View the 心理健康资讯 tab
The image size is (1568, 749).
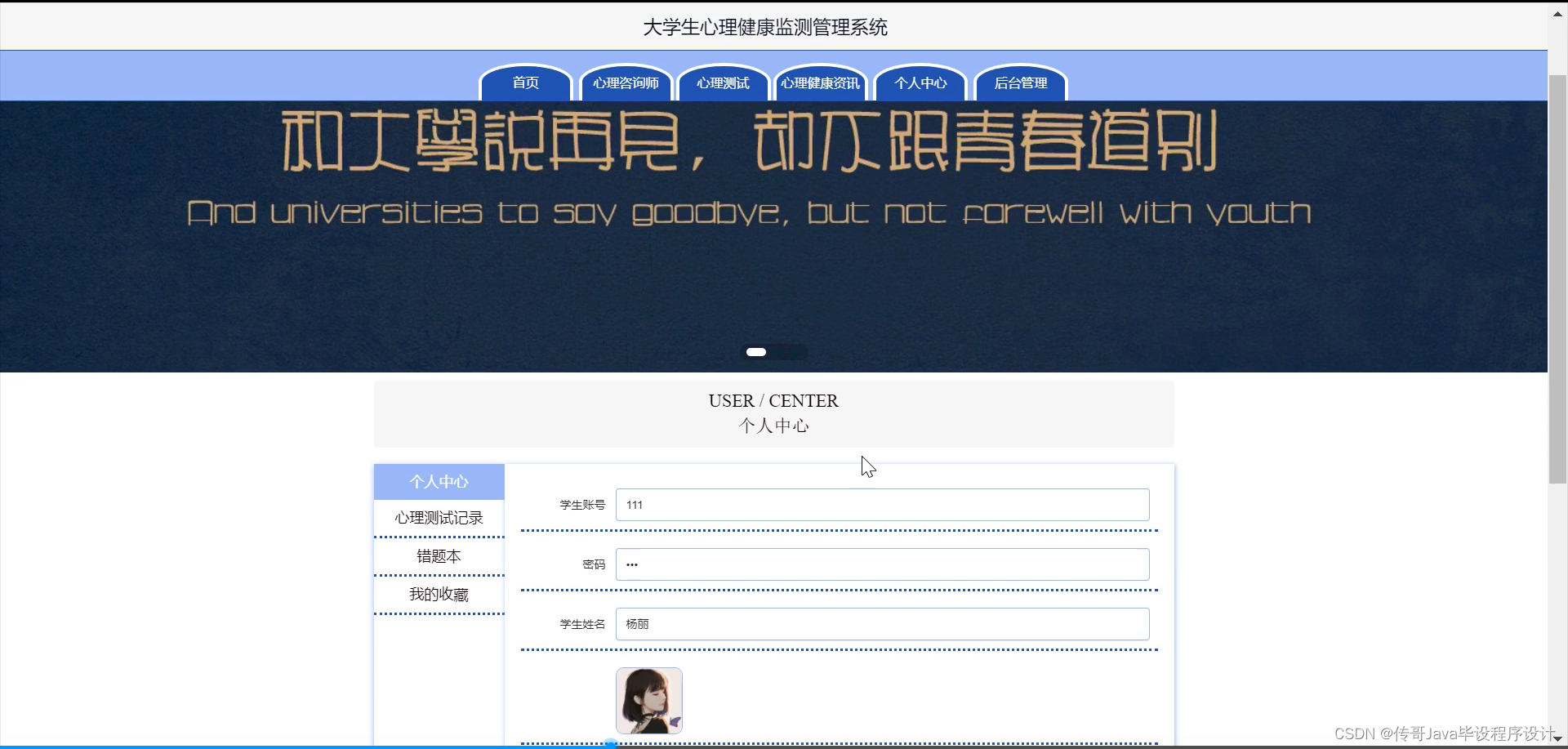(x=820, y=82)
